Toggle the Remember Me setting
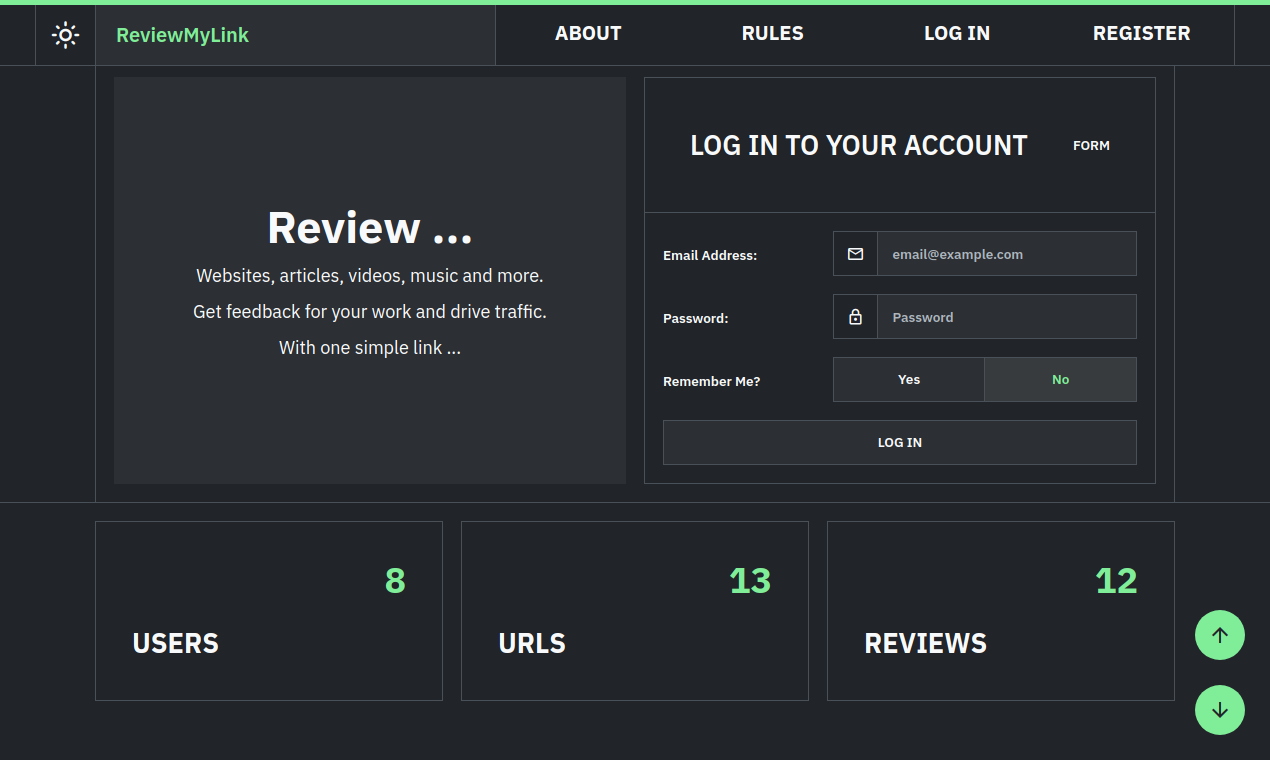1270x760 pixels. tap(908, 379)
